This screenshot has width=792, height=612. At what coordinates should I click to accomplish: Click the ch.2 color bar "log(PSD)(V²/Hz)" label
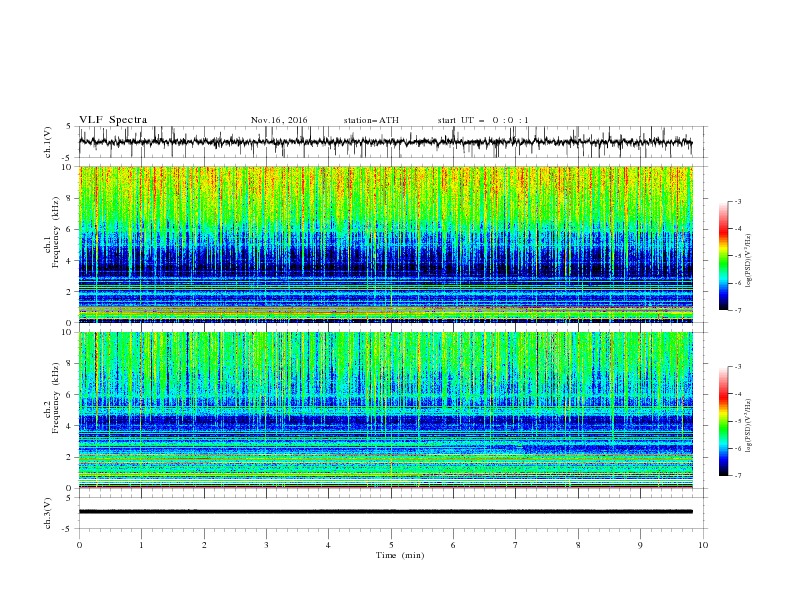point(749,426)
